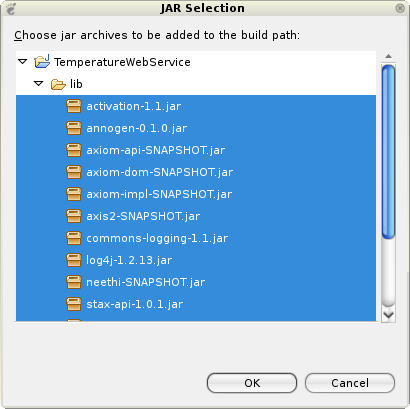Click the jar icon beside annogen-0.1.0.jar
The height and width of the screenshot is (409, 410).
[x=74, y=128]
